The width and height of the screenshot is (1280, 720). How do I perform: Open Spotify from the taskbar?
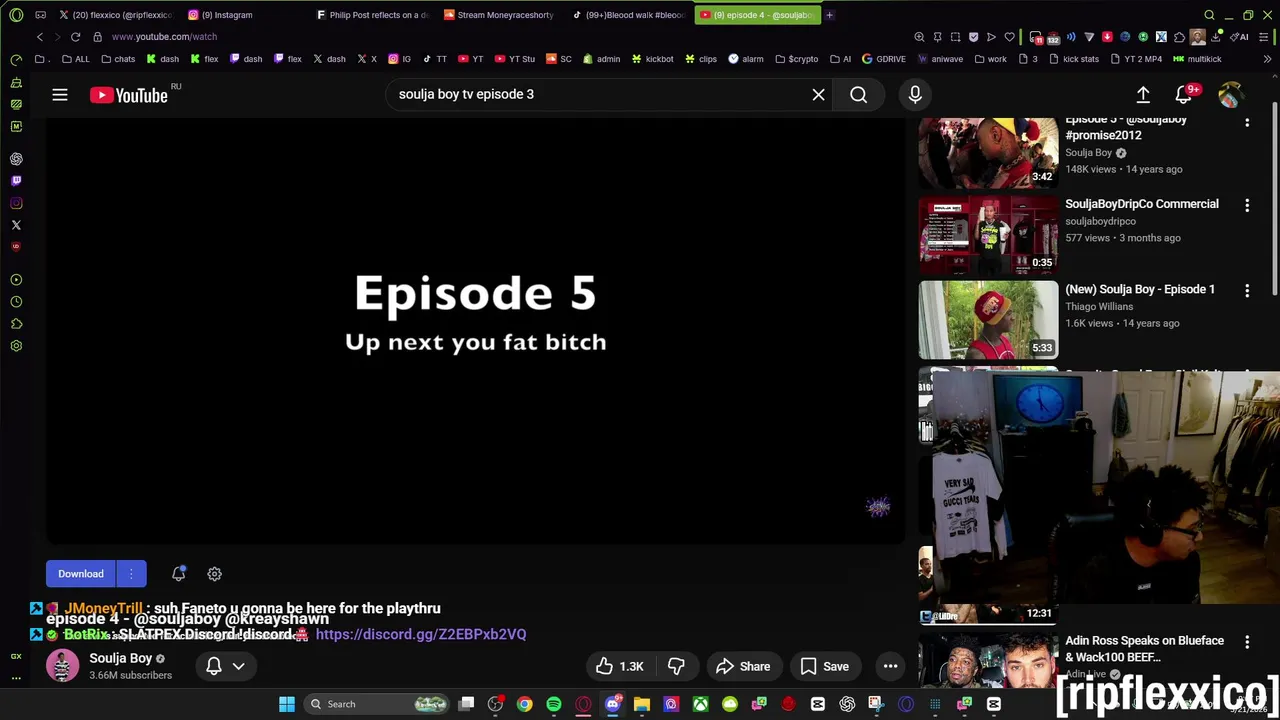tap(554, 704)
